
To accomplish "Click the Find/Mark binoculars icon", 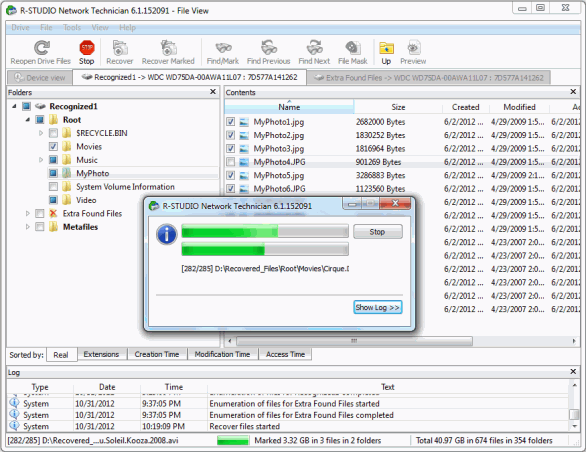I will 223,48.
